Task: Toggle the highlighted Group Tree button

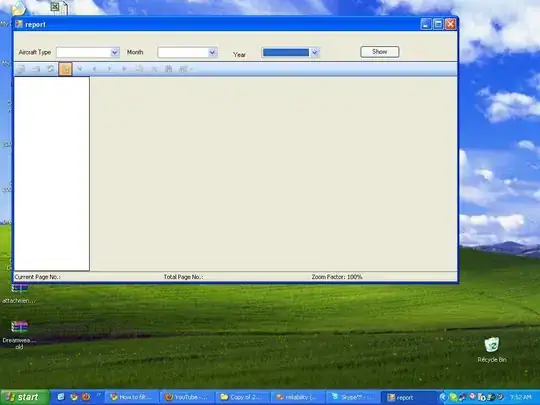Action: pos(65,69)
